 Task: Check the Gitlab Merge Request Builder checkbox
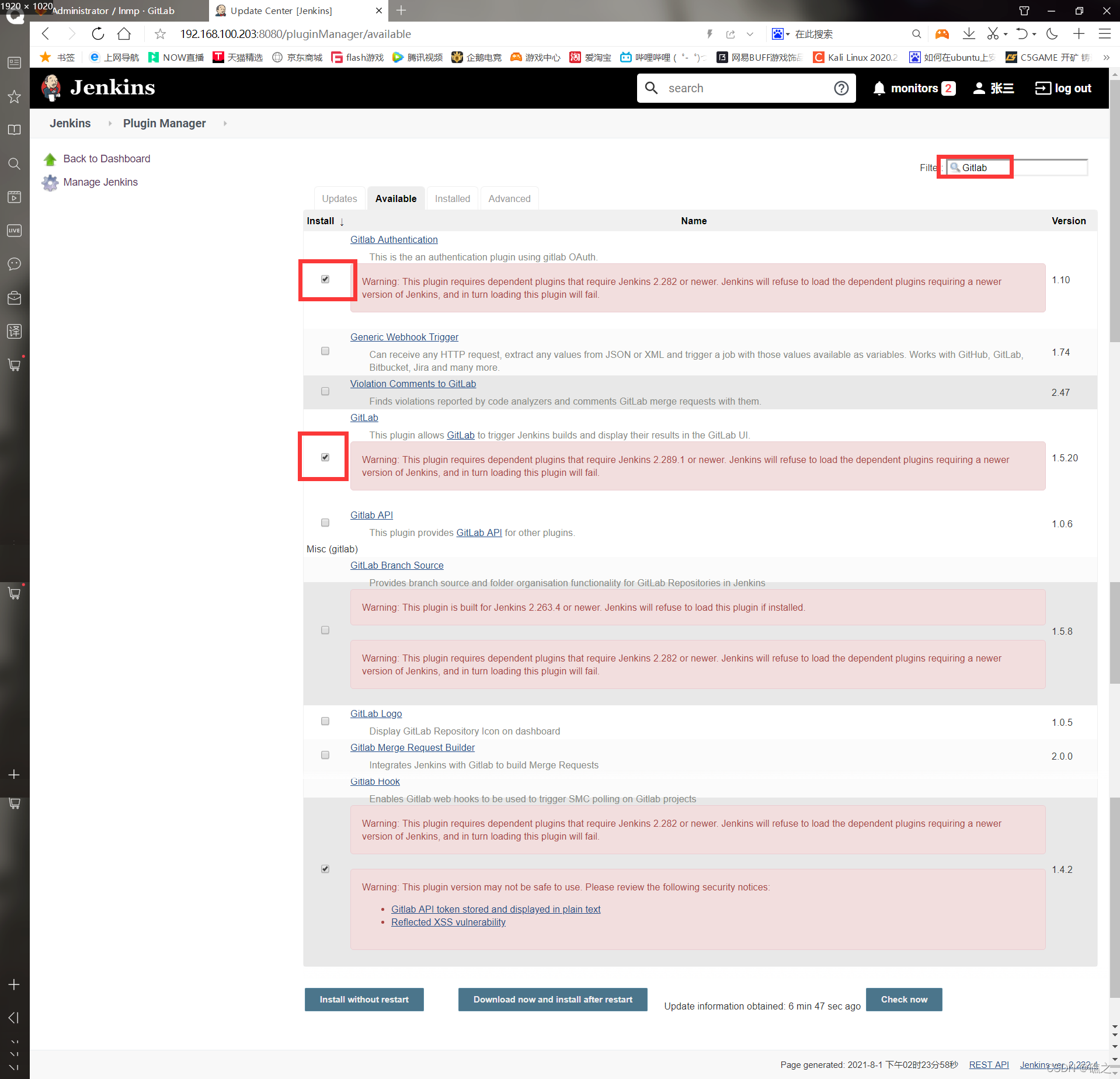pos(325,755)
